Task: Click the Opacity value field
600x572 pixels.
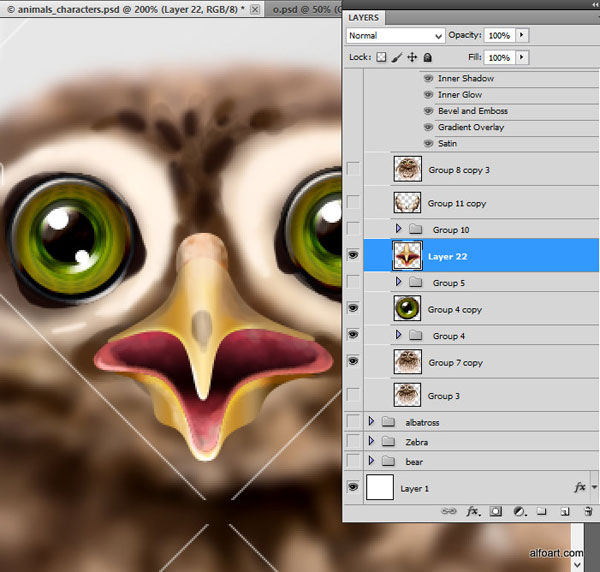Action: pos(500,35)
